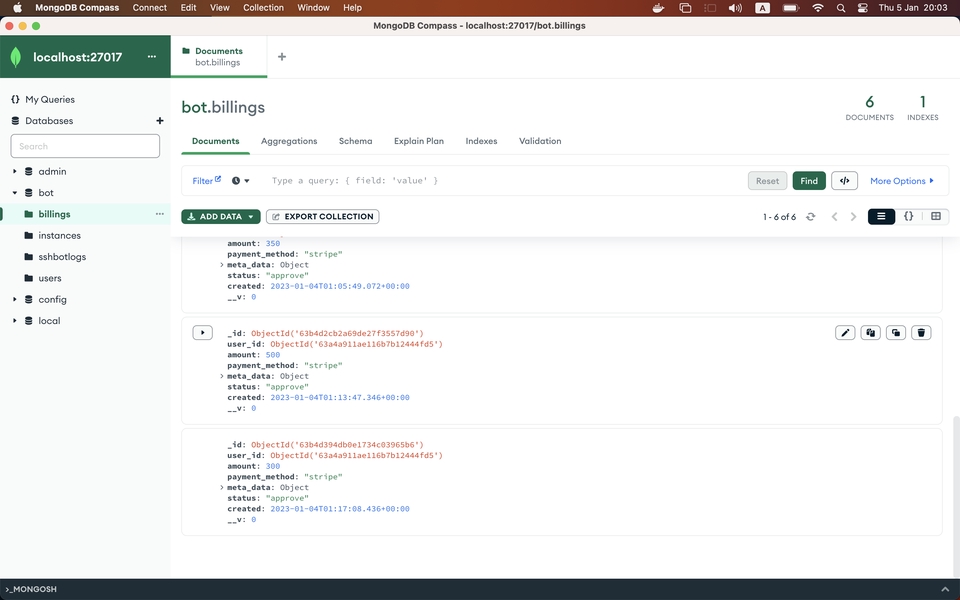Focus the sidebar Search field
The width and height of the screenshot is (960, 600).
[85, 146]
